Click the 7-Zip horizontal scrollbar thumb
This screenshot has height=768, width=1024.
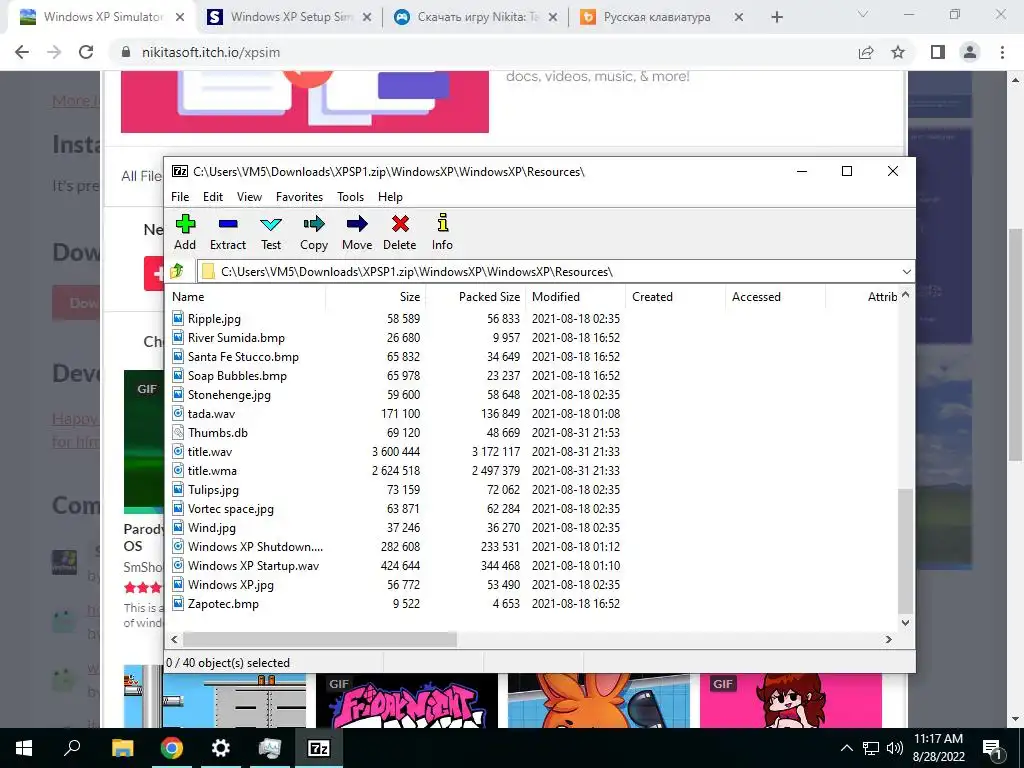click(319, 639)
